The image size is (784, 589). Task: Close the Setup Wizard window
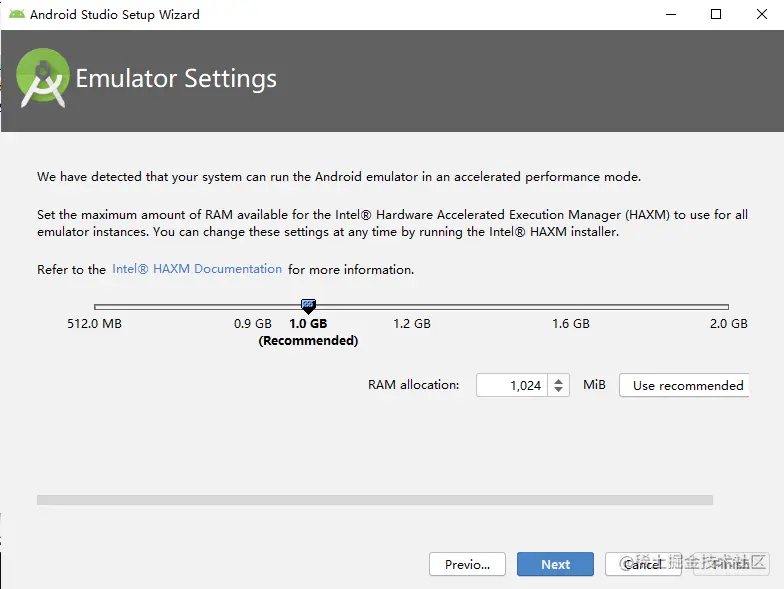[761, 14]
